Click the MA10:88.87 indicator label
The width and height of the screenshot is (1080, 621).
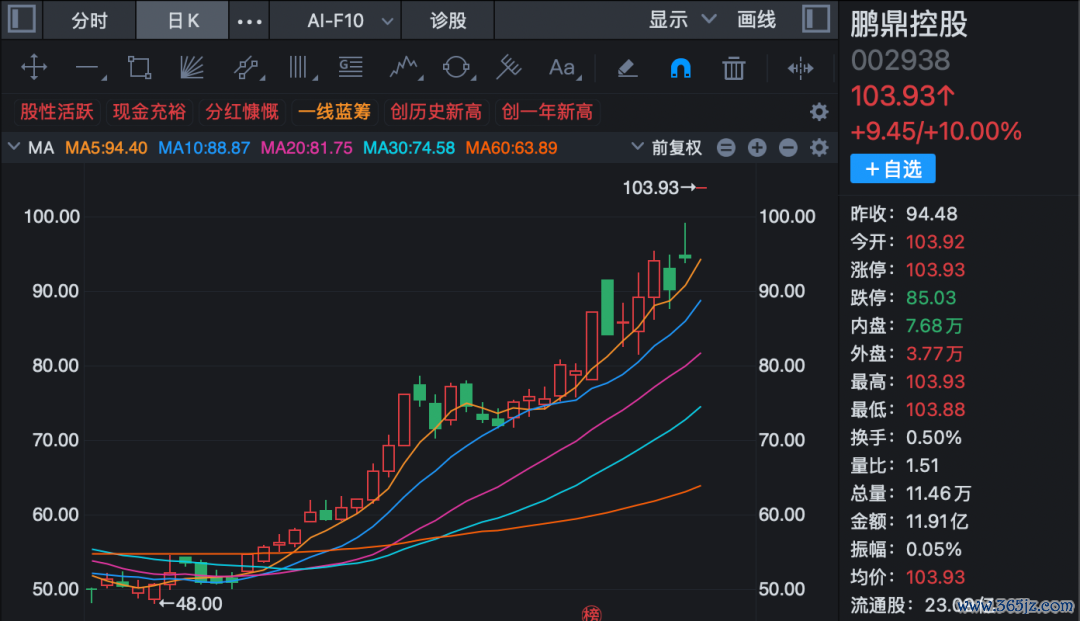204,148
